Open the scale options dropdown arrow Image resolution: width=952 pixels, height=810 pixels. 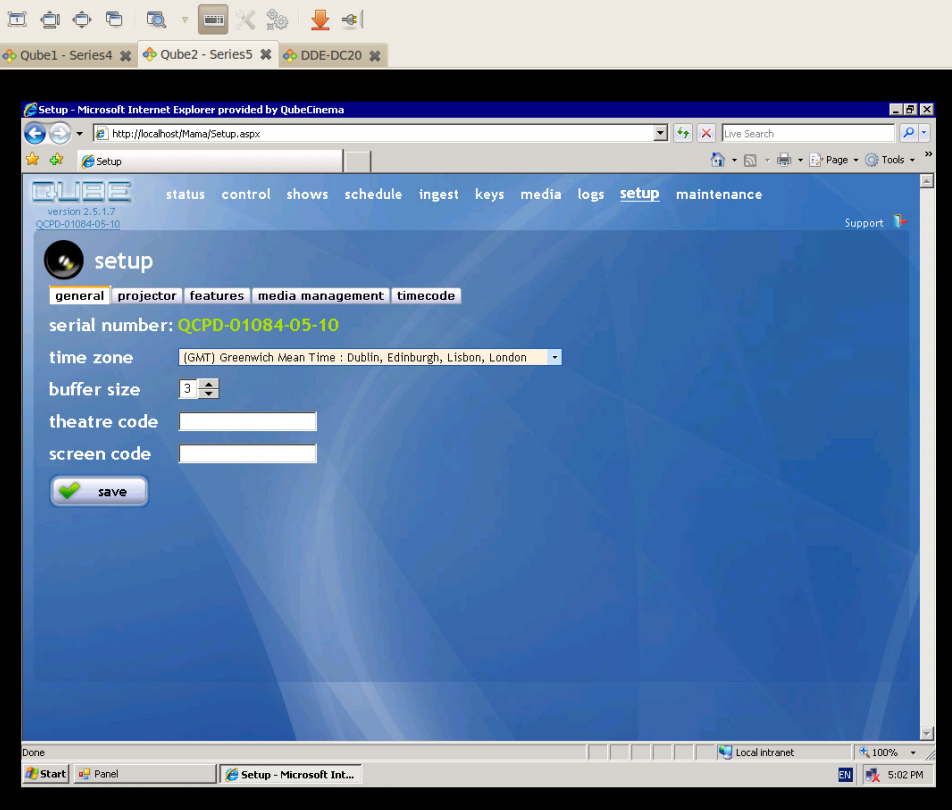coord(185,20)
